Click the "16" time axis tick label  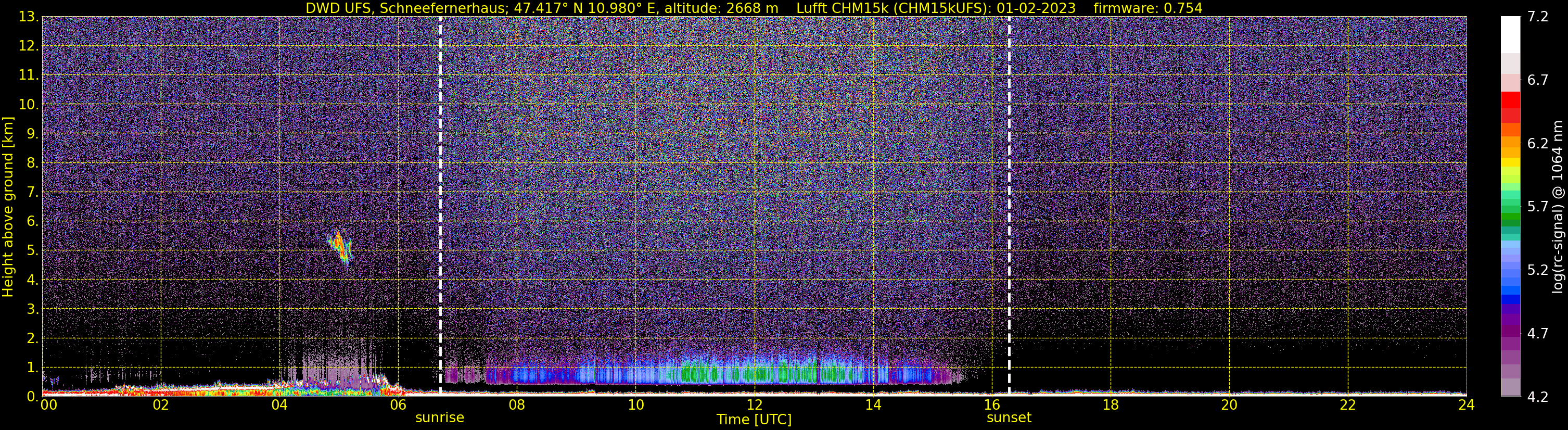point(991,405)
